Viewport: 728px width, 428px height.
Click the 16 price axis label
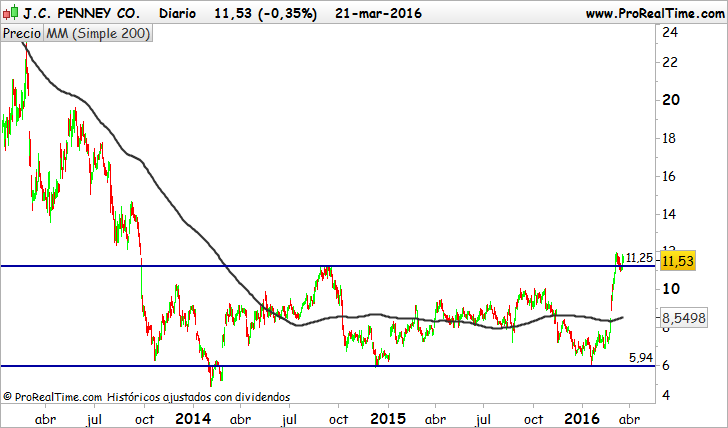tap(669, 176)
